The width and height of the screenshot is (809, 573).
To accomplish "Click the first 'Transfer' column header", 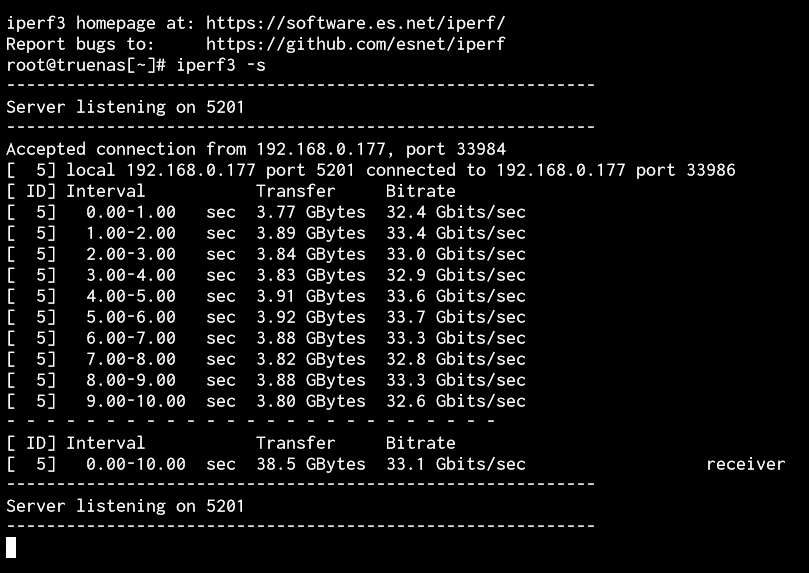I will (x=296, y=191).
